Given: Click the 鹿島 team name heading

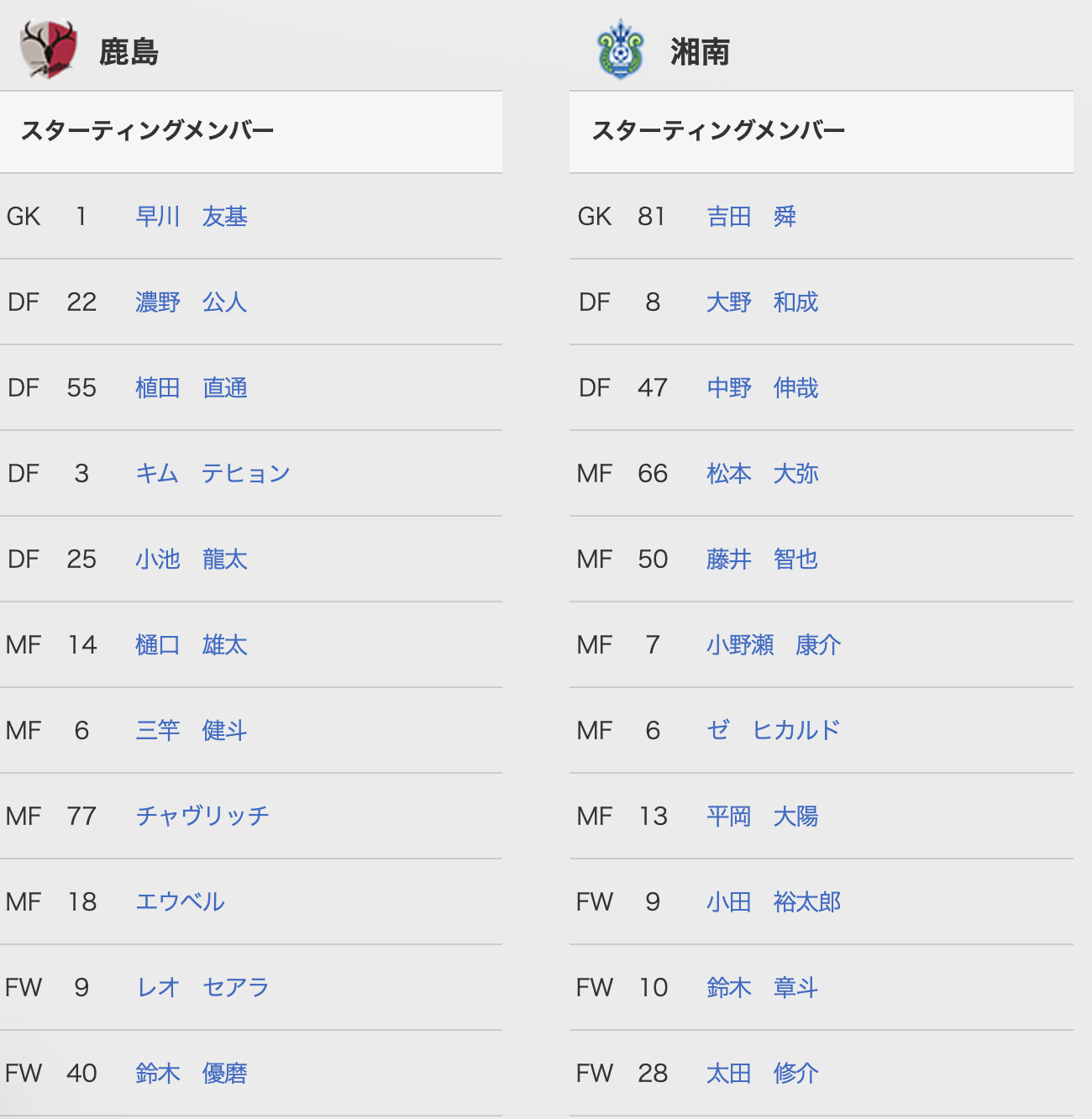Looking at the screenshot, I should (x=129, y=52).
